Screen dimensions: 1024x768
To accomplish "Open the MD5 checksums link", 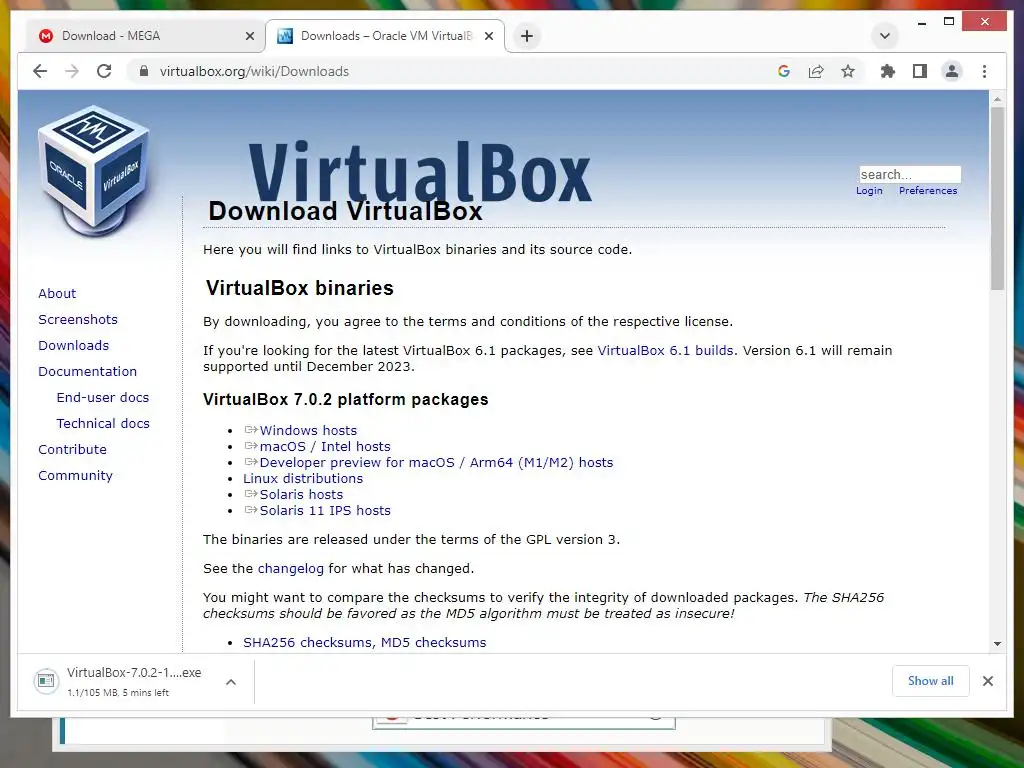I will 434,643.
